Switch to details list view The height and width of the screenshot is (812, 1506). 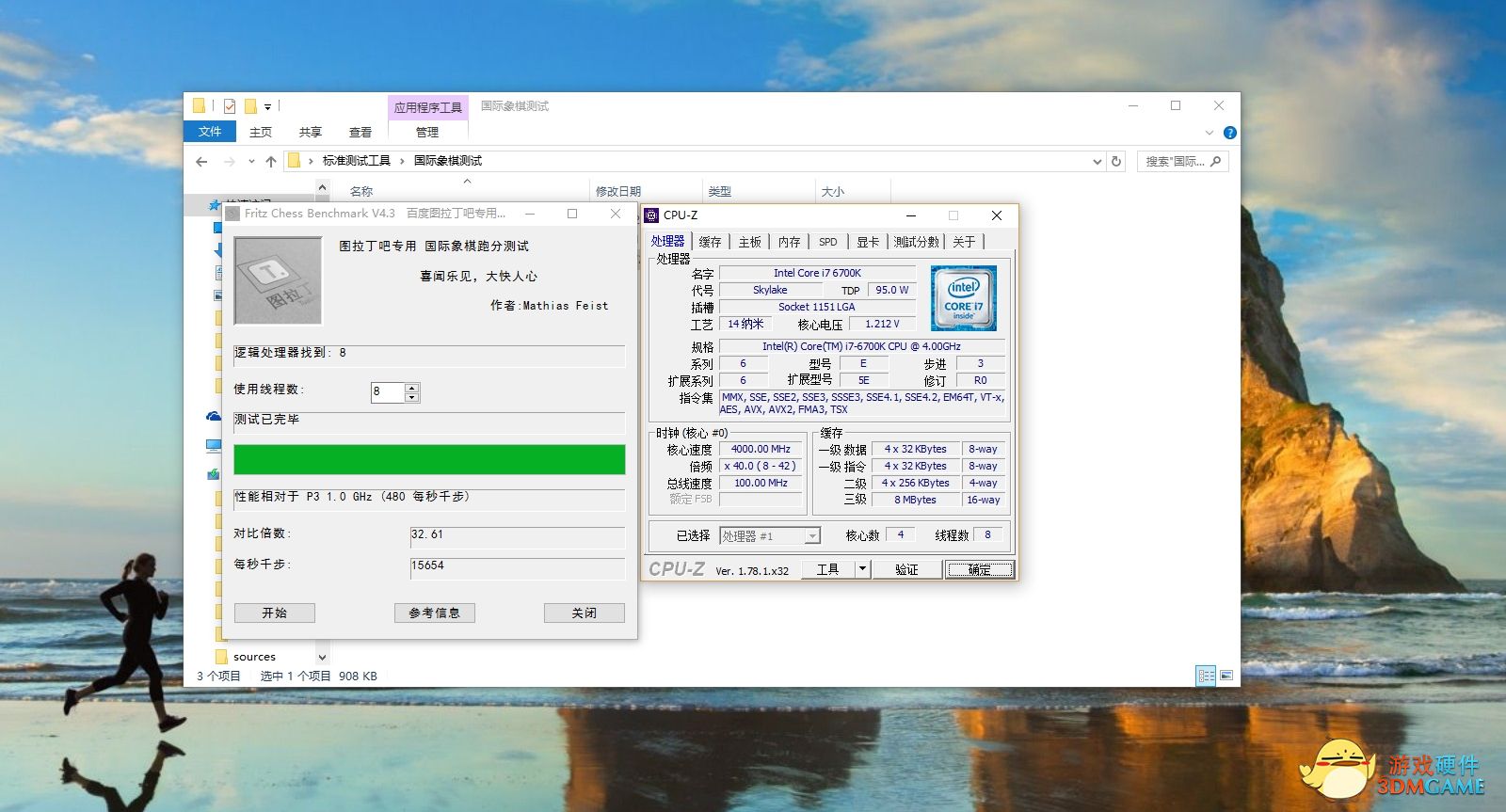(1206, 676)
